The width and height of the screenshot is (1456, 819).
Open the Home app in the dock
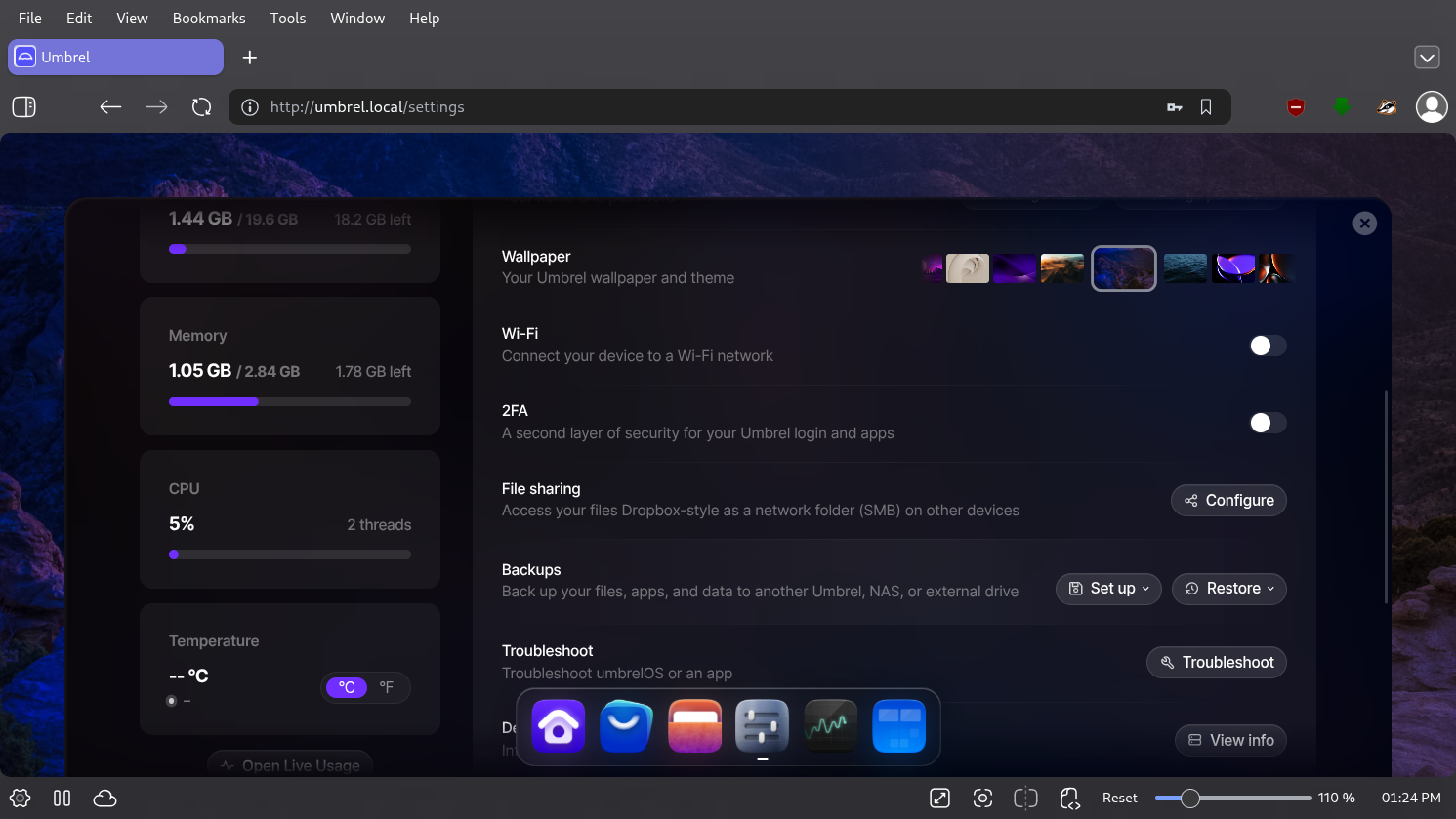coord(559,726)
